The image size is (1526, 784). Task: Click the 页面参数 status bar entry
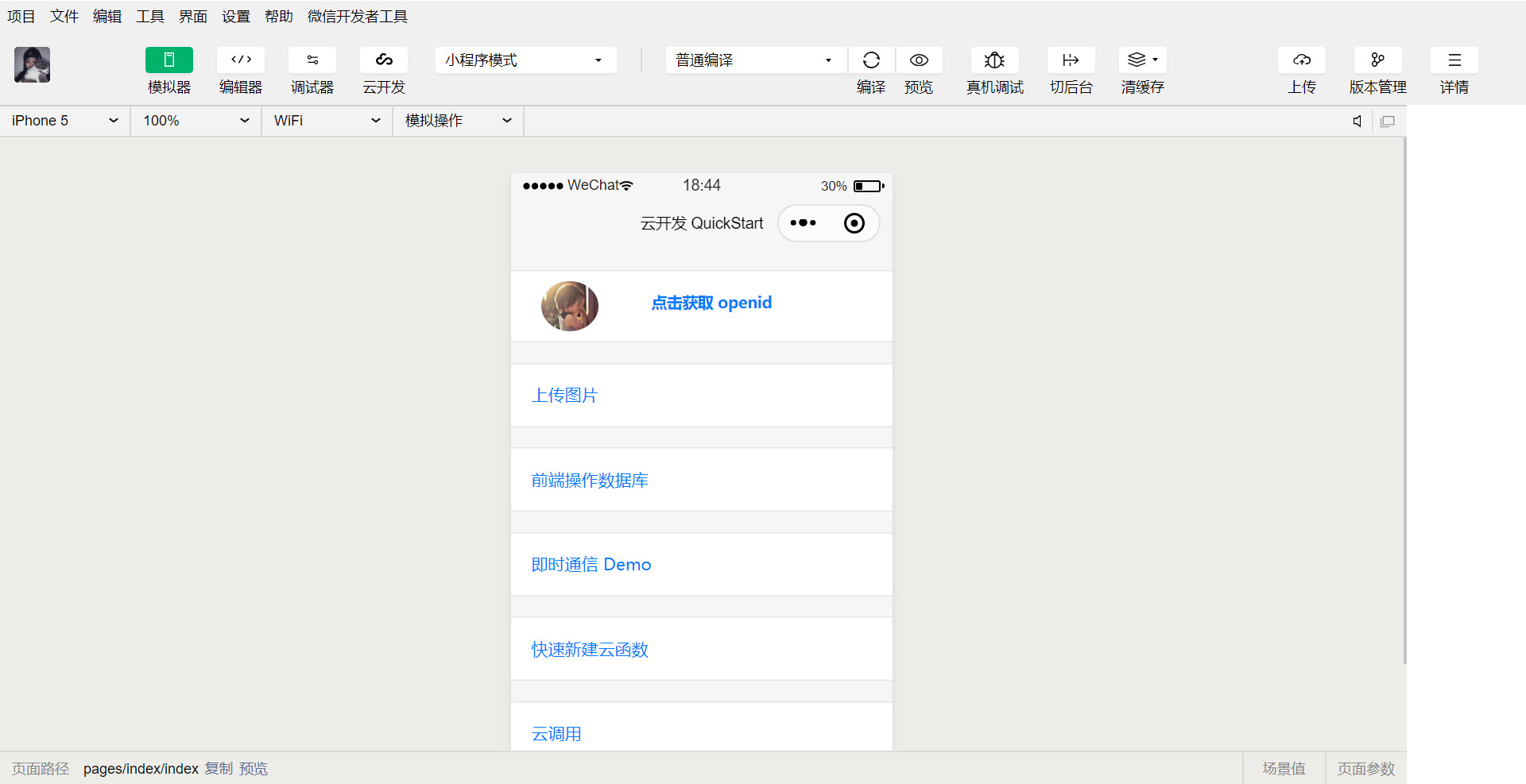pyautogui.click(x=1366, y=769)
